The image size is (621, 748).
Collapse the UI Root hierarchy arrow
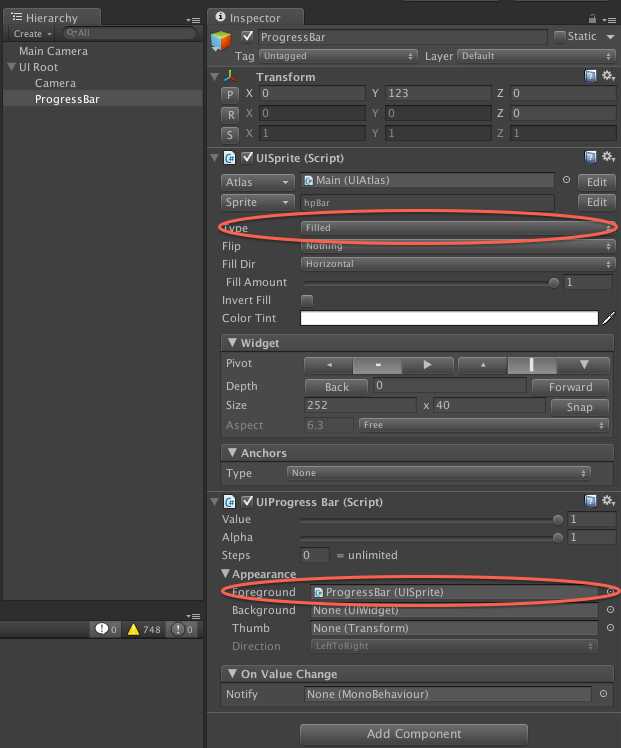click(11, 67)
